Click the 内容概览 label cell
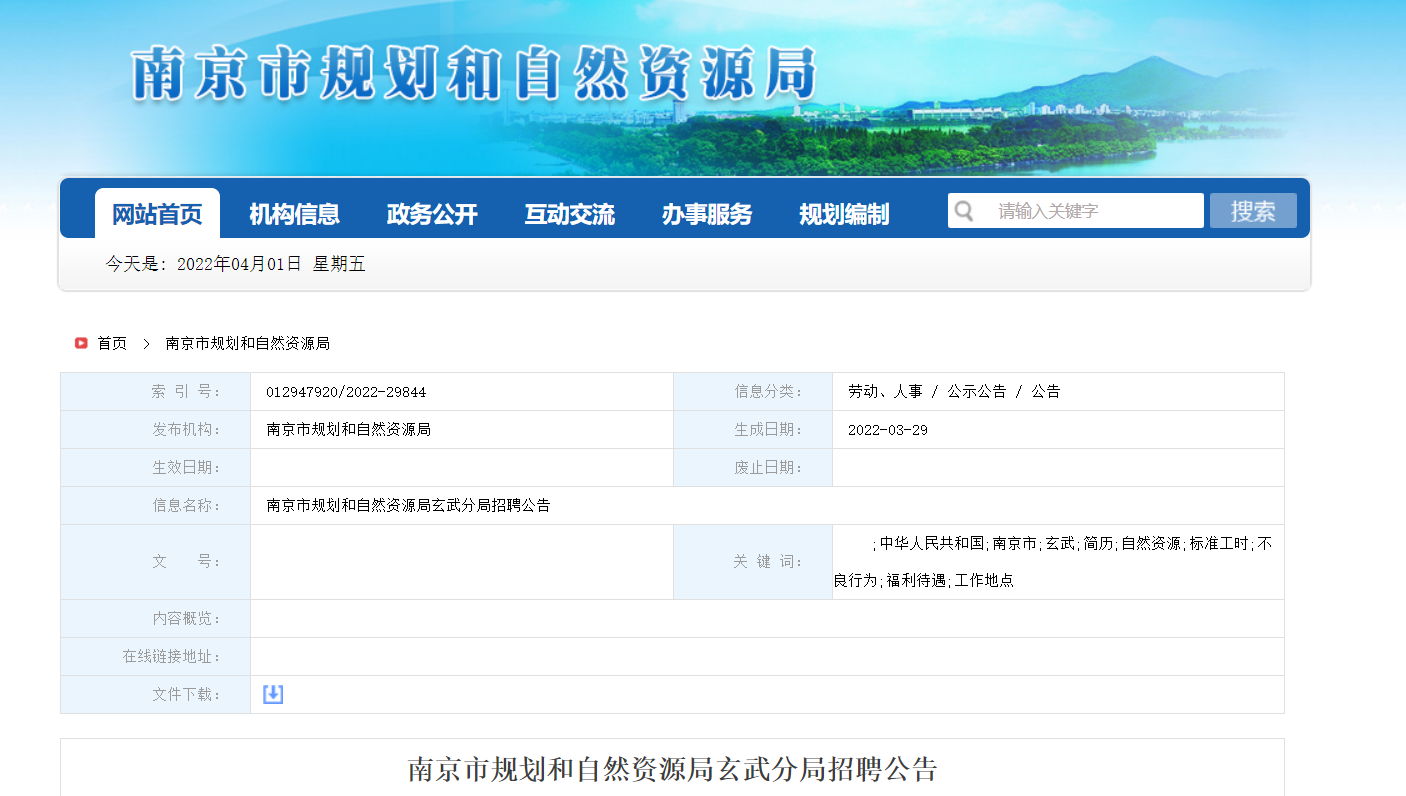 pyautogui.click(x=156, y=619)
